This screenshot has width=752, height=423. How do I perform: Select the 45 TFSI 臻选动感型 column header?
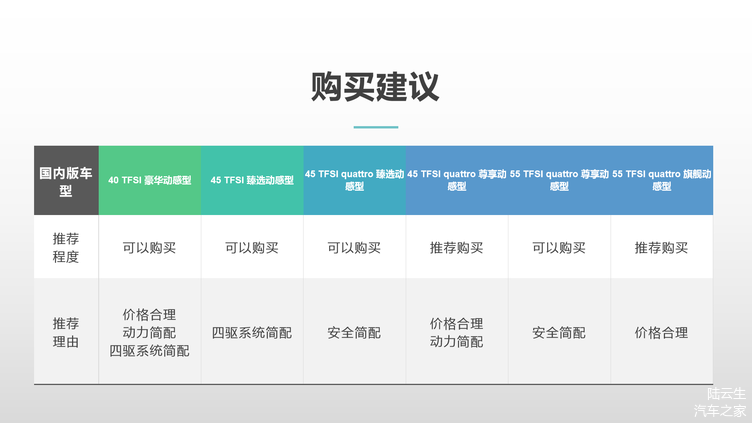(x=252, y=180)
